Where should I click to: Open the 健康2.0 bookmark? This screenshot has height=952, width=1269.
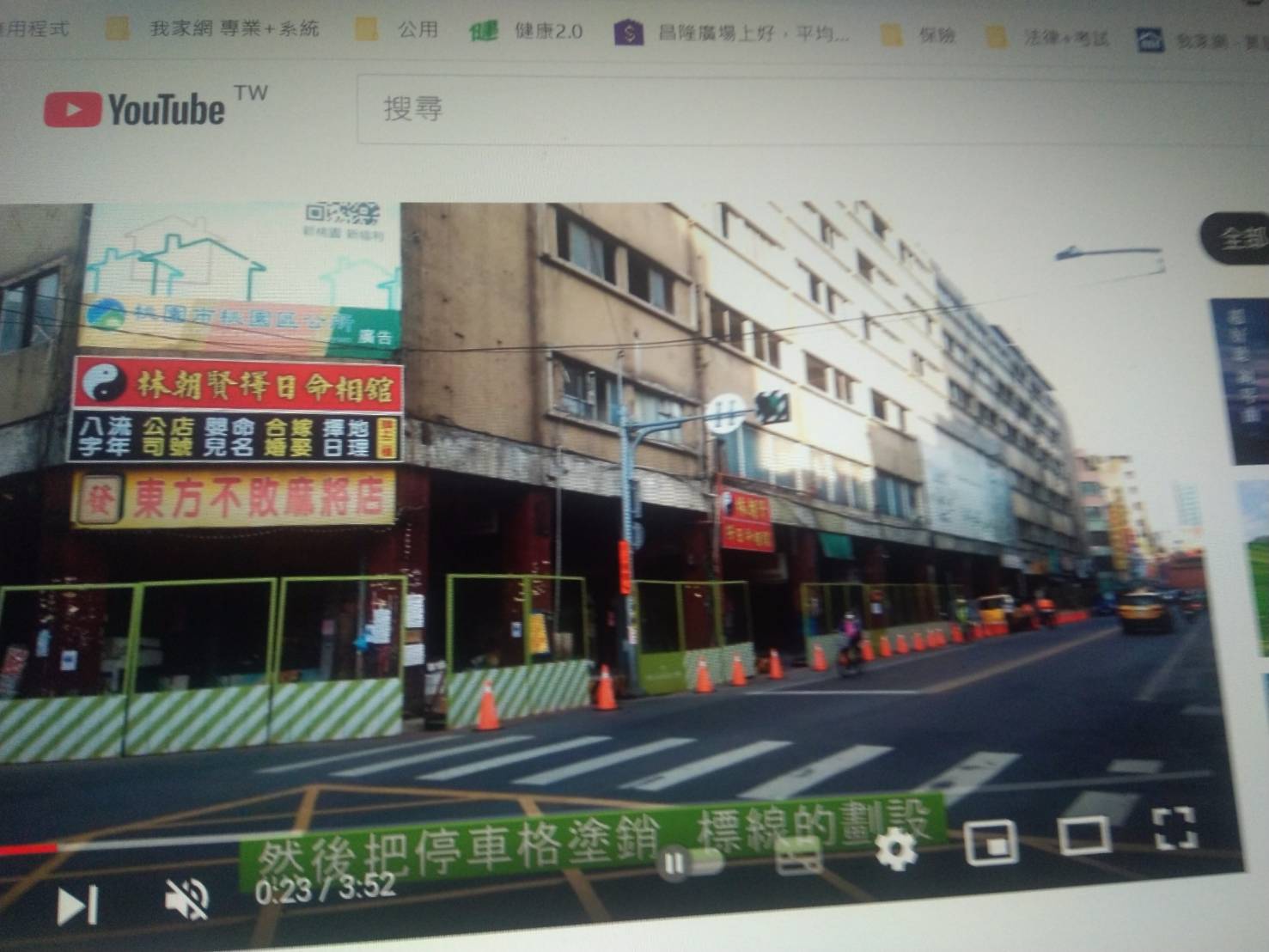click(528, 32)
